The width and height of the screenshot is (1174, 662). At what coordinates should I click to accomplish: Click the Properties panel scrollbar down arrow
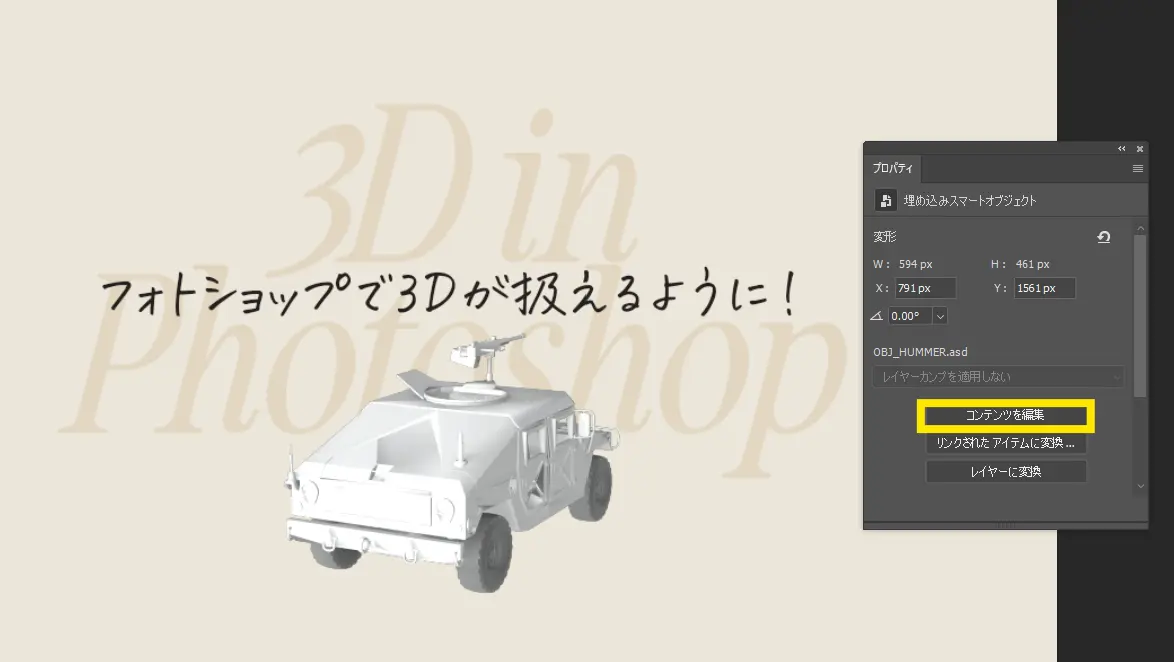(1140, 486)
